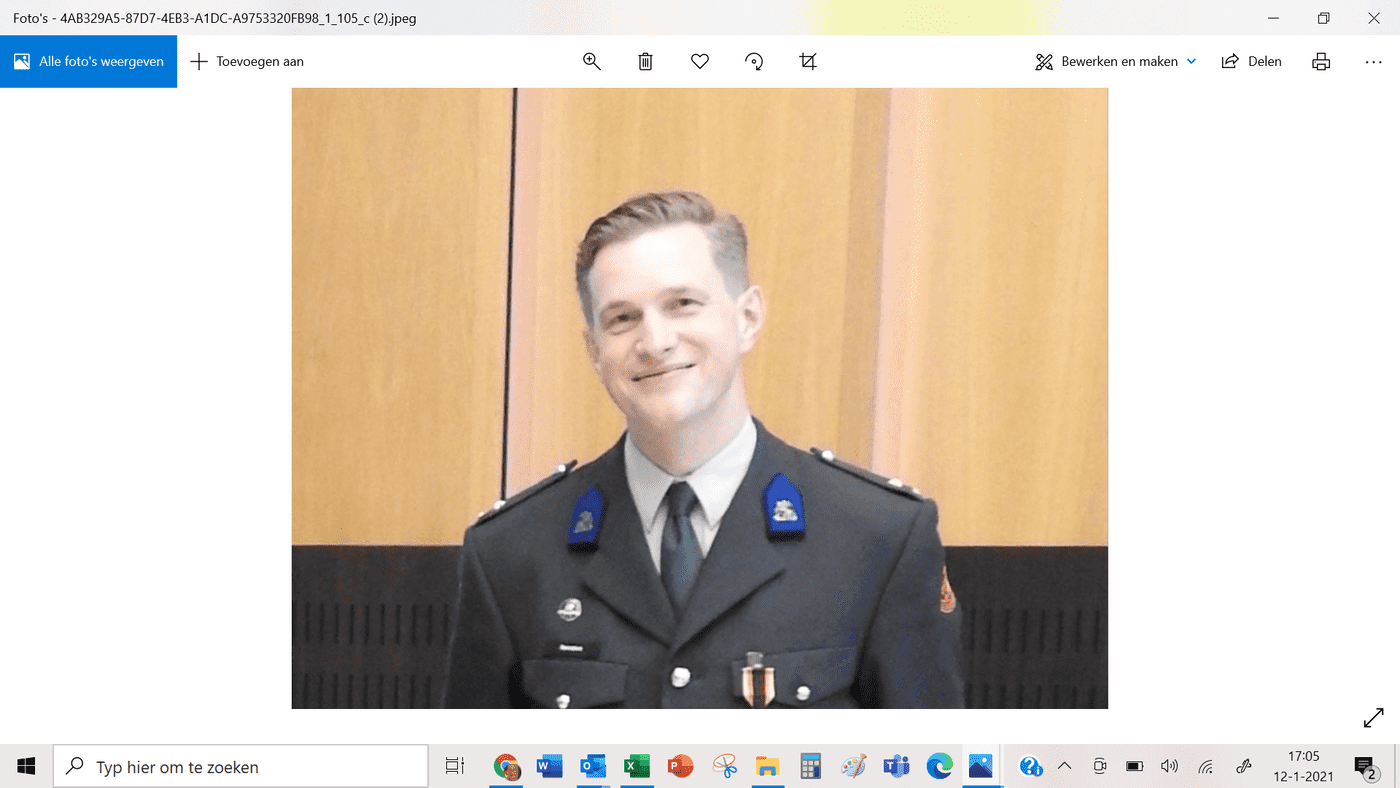The image size is (1400, 788).
Task: Open Calculator from the taskbar
Action: click(x=810, y=767)
